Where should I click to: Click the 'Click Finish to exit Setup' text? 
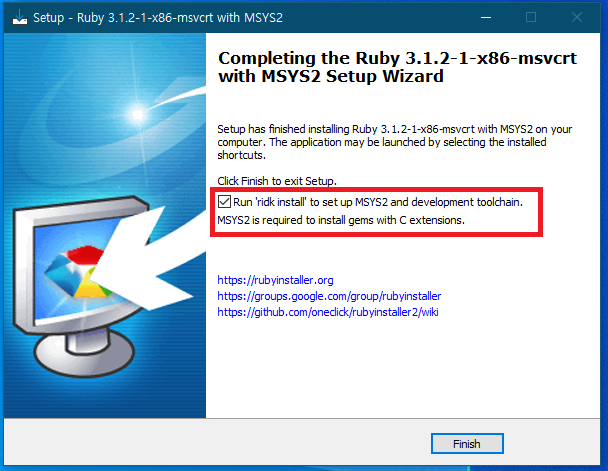click(277, 181)
